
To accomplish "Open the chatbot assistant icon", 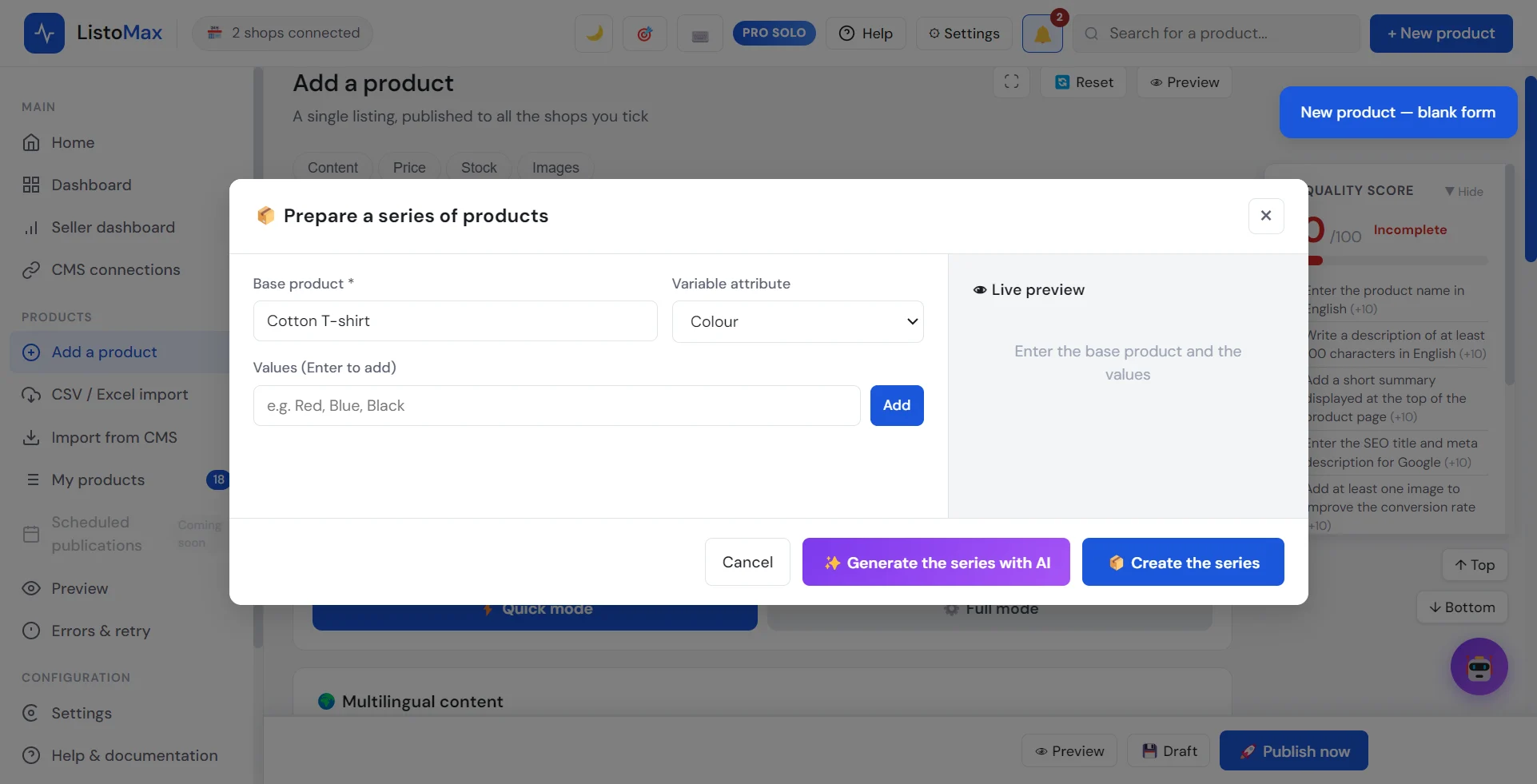I will click(x=1479, y=667).
